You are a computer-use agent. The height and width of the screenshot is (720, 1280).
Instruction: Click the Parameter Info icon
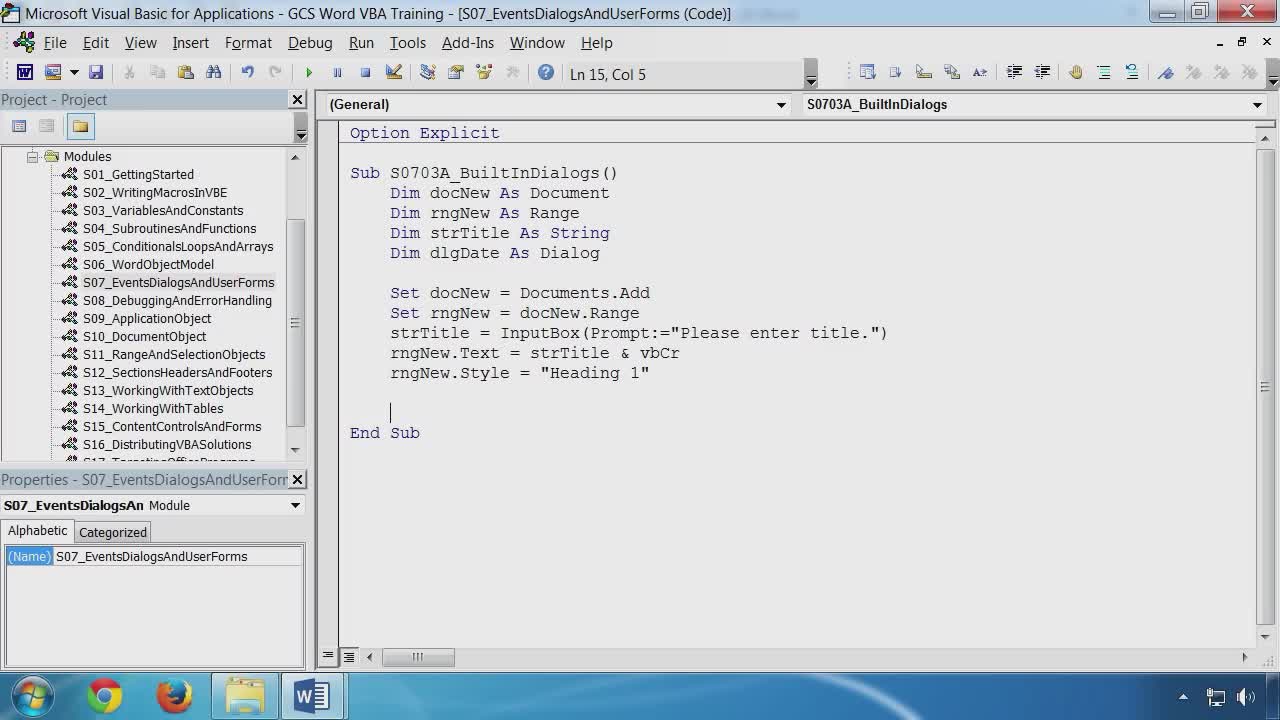[x=952, y=72]
